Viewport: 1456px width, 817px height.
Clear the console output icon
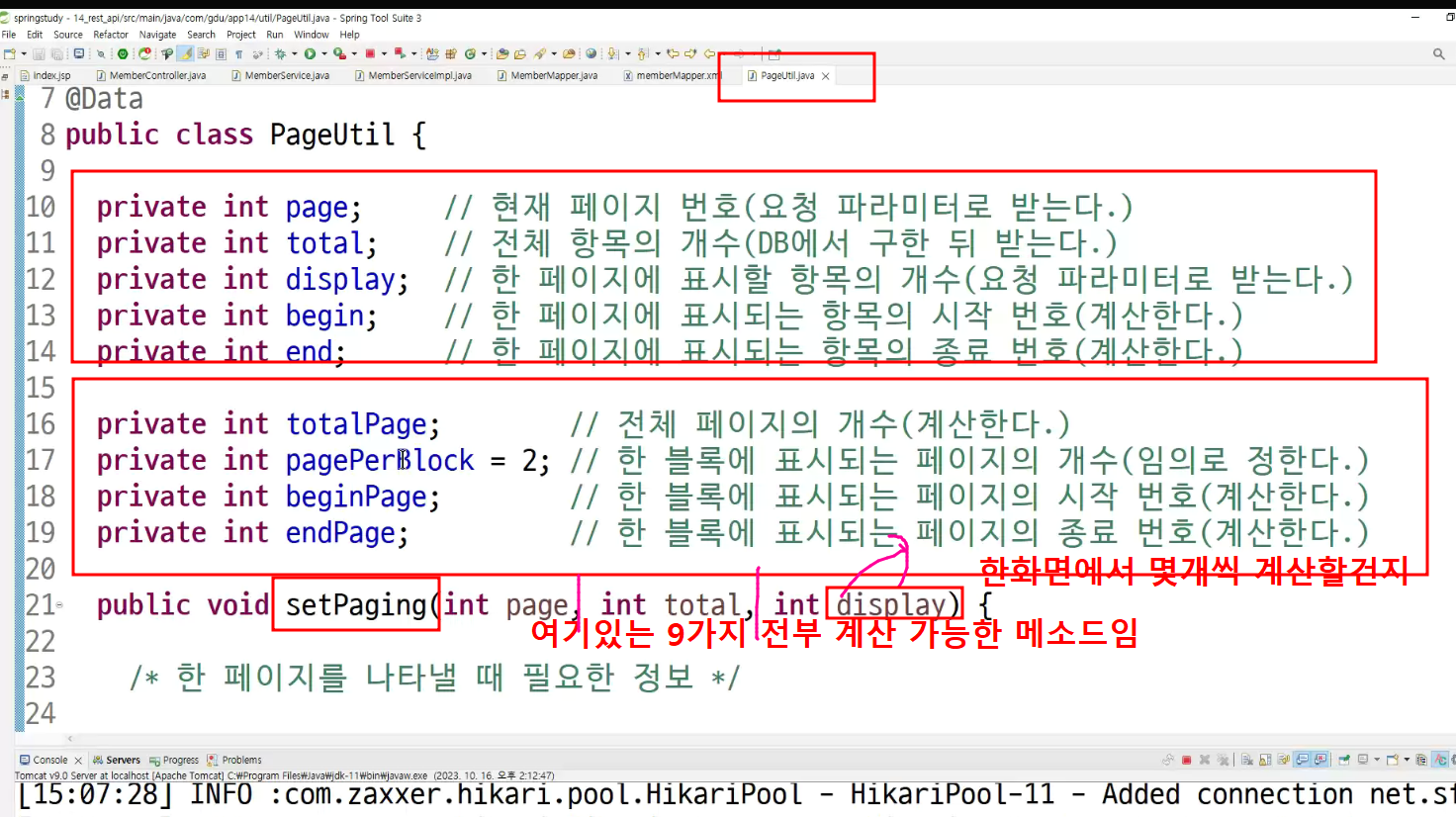[1247, 760]
